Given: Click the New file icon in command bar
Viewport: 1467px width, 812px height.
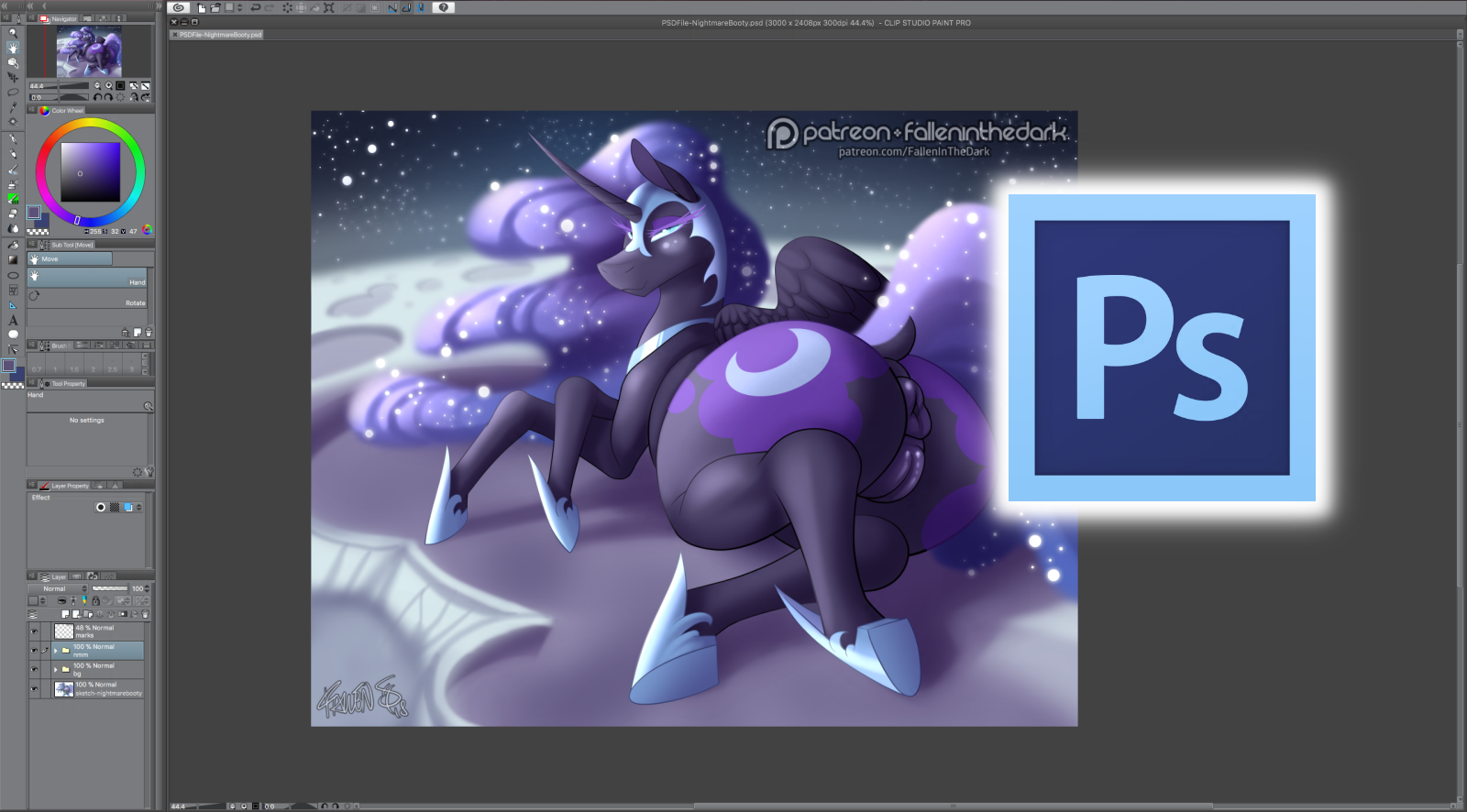Looking at the screenshot, I should click(x=202, y=7).
